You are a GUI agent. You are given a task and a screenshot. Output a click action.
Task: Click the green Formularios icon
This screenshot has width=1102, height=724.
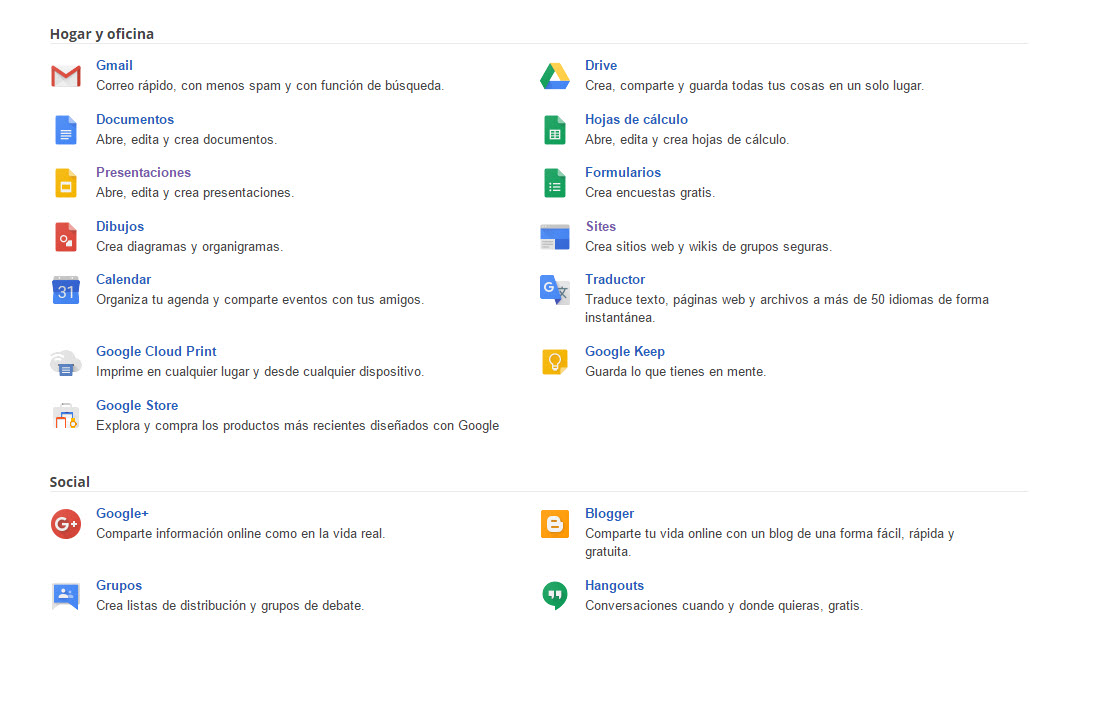point(555,183)
